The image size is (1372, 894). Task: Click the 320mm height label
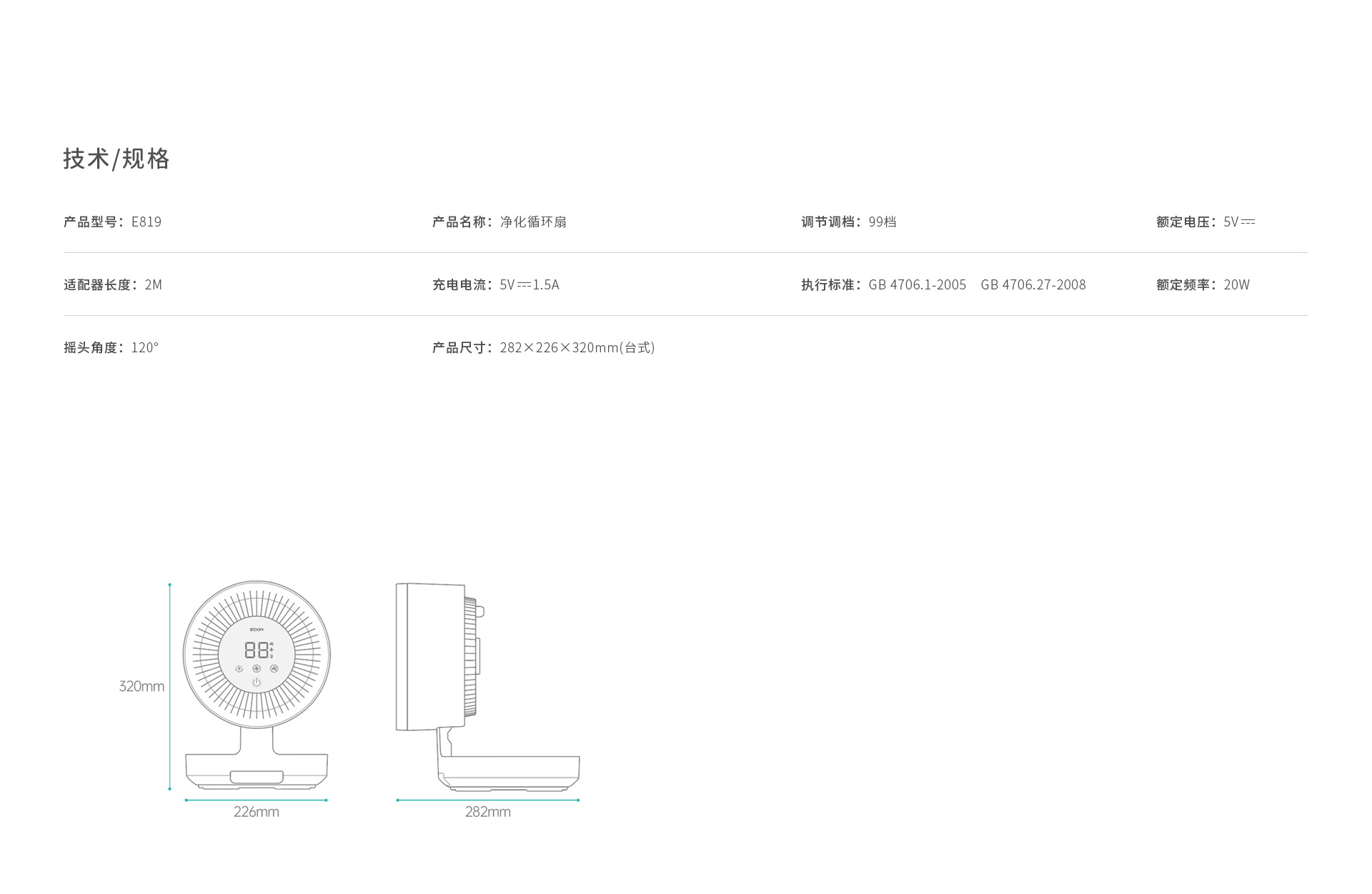tap(141, 687)
